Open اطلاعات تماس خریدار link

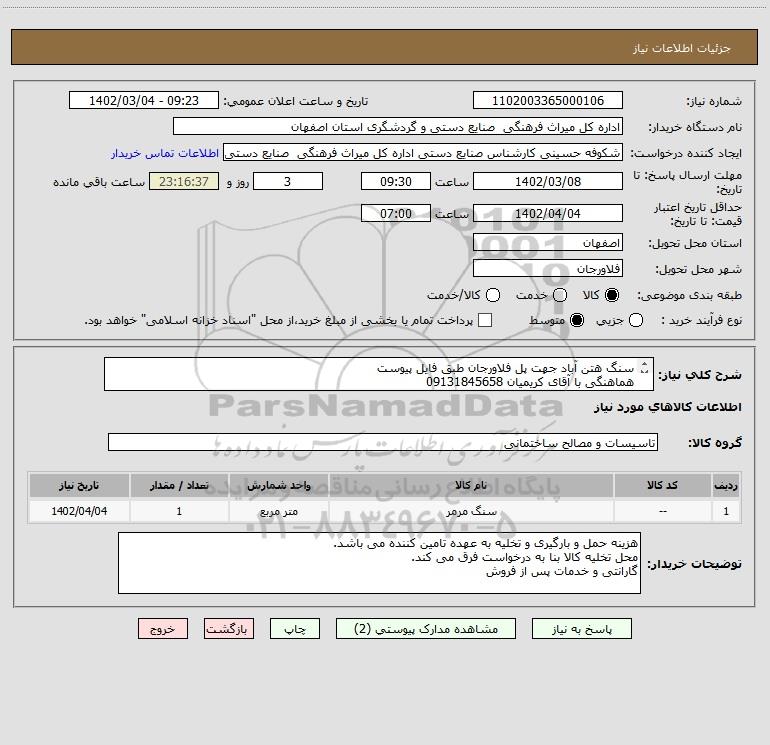(165, 153)
